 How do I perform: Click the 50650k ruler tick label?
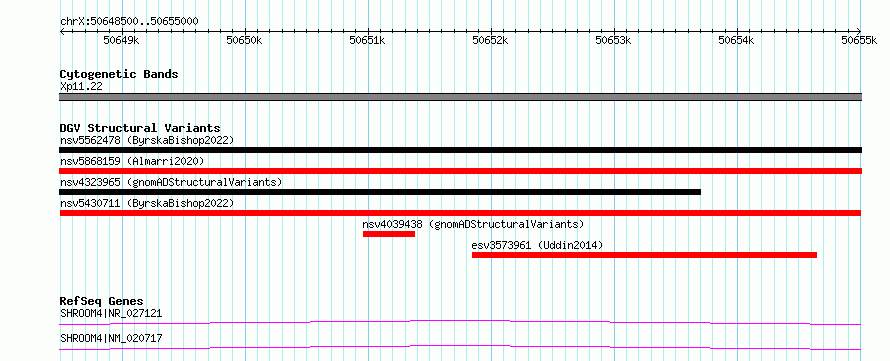click(x=244, y=40)
